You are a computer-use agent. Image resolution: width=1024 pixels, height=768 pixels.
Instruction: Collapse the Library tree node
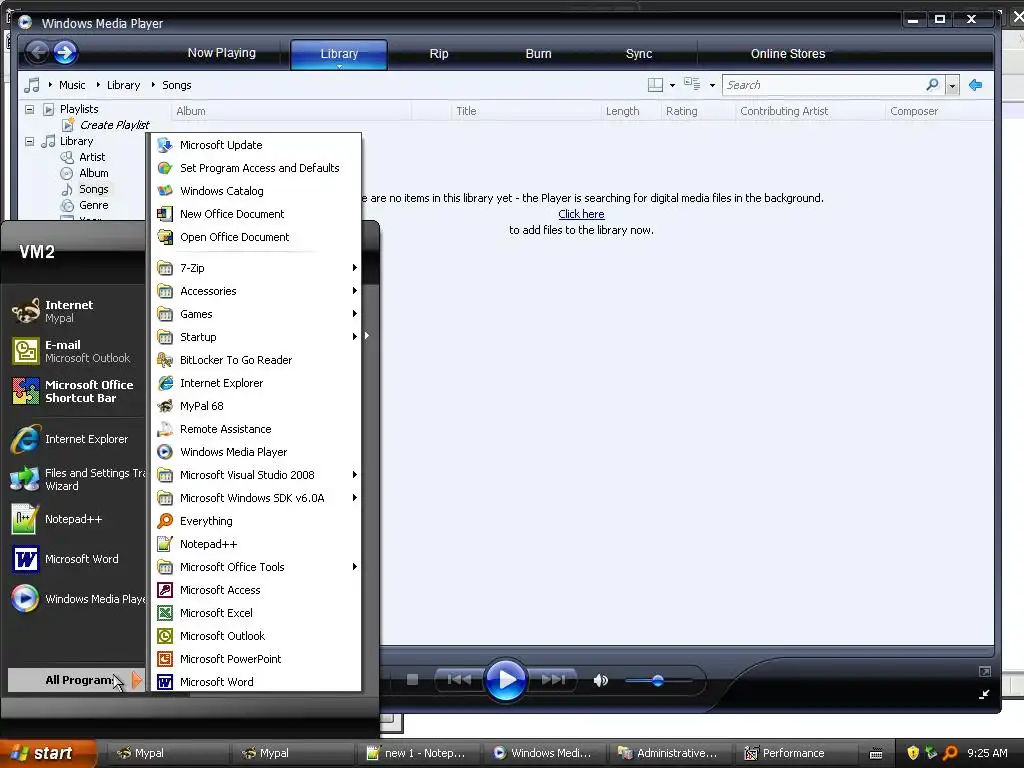coord(29,141)
